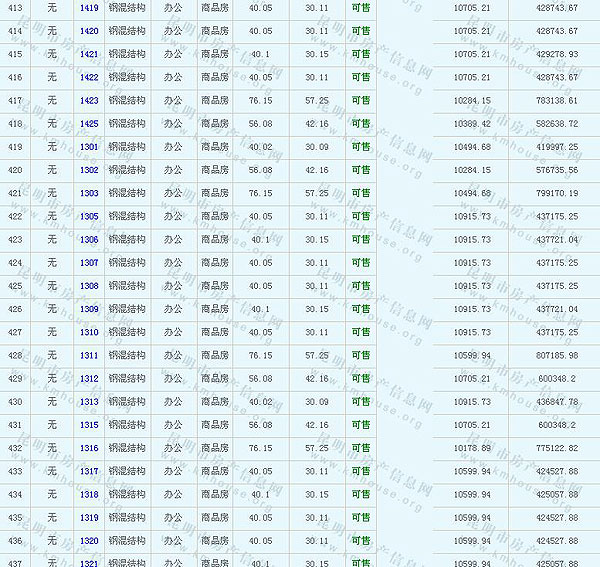Screen dimensions: 600x567
Task: Open room 1320 link
Action: 89,541
